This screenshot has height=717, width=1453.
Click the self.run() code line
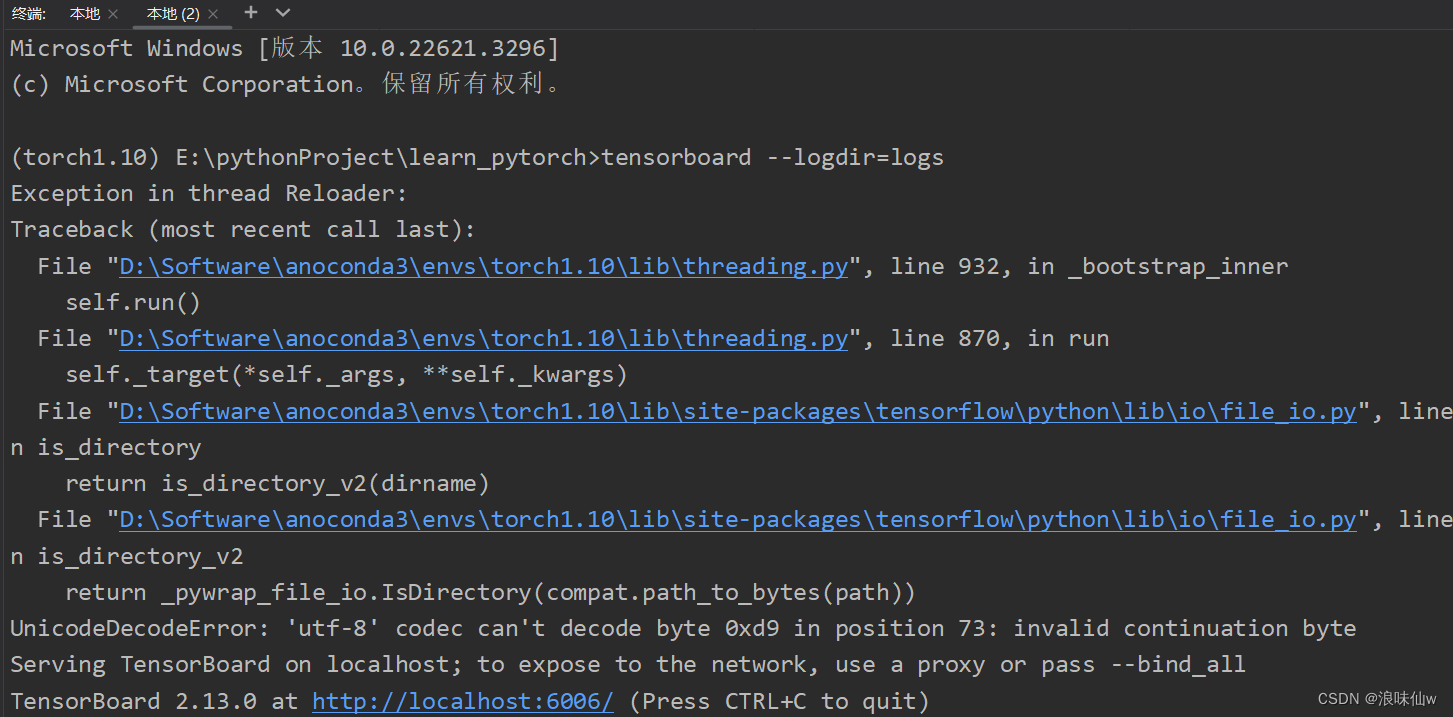point(131,301)
